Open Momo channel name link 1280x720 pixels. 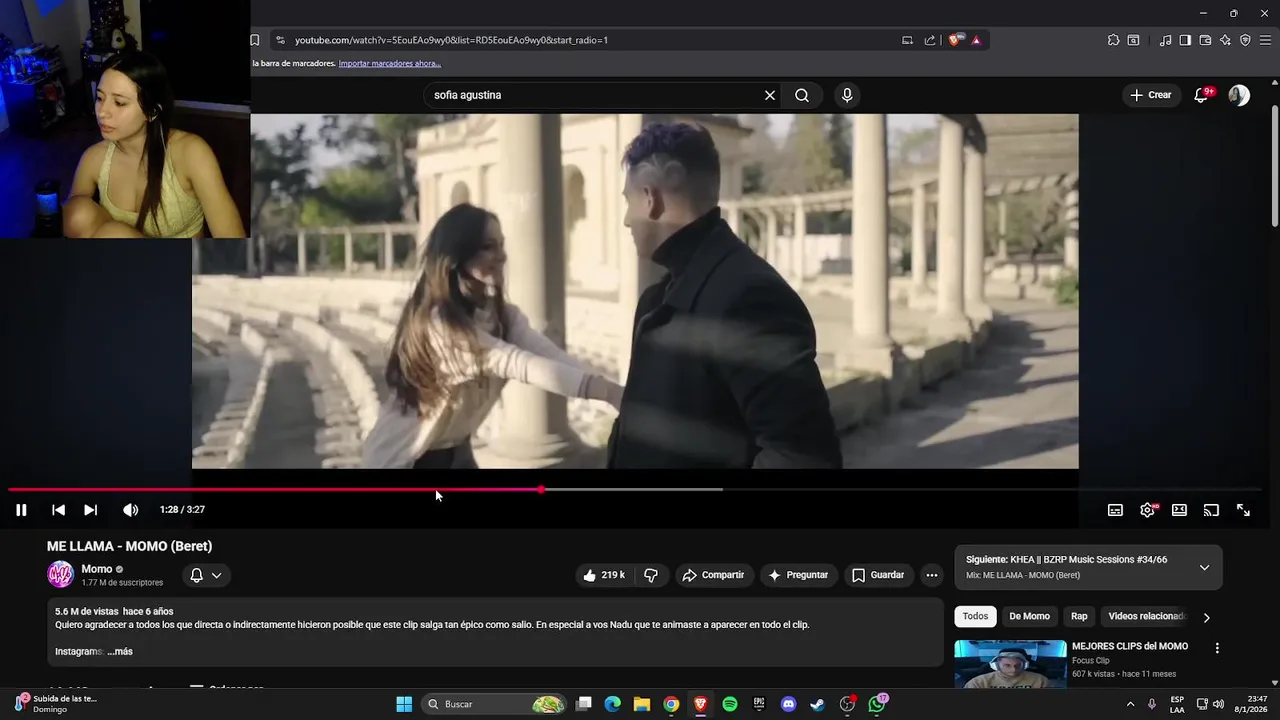click(x=97, y=569)
